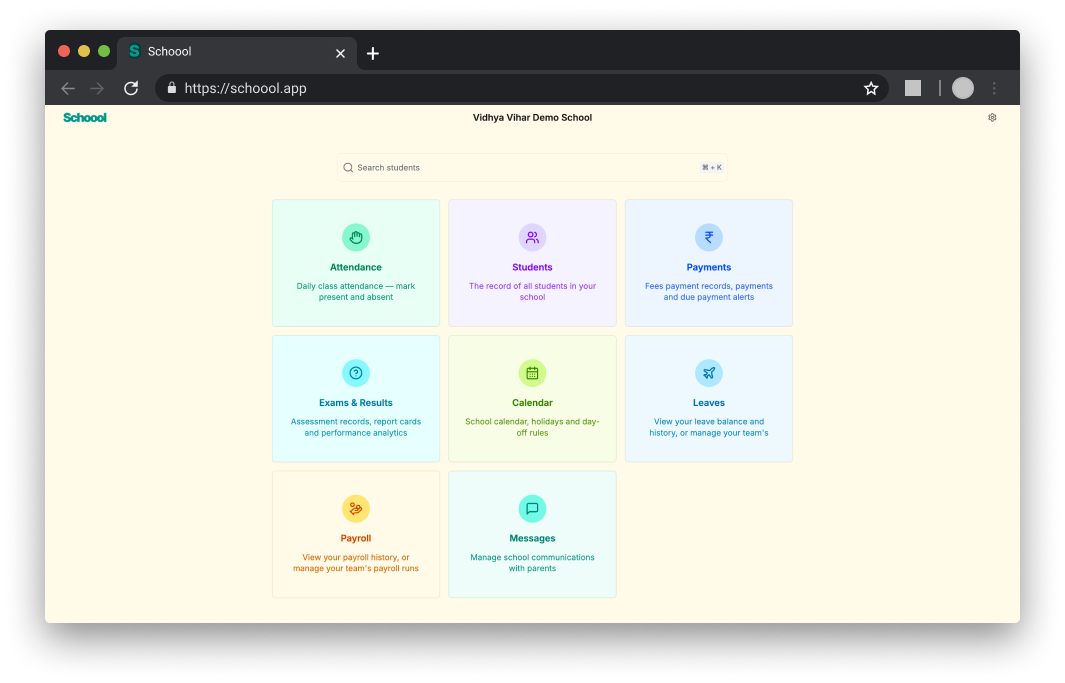The image size is (1065, 683).
Task: Open the browser profile avatar
Action: pos(962,88)
